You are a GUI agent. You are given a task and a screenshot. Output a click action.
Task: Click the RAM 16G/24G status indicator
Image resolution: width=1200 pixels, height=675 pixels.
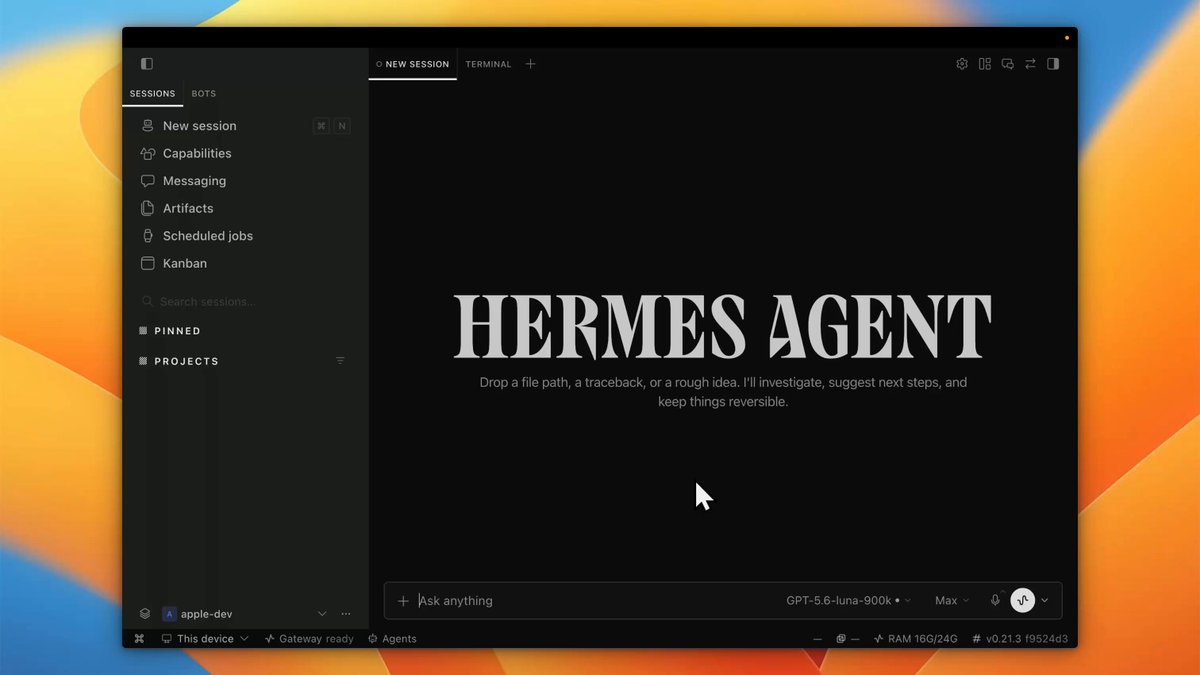916,639
